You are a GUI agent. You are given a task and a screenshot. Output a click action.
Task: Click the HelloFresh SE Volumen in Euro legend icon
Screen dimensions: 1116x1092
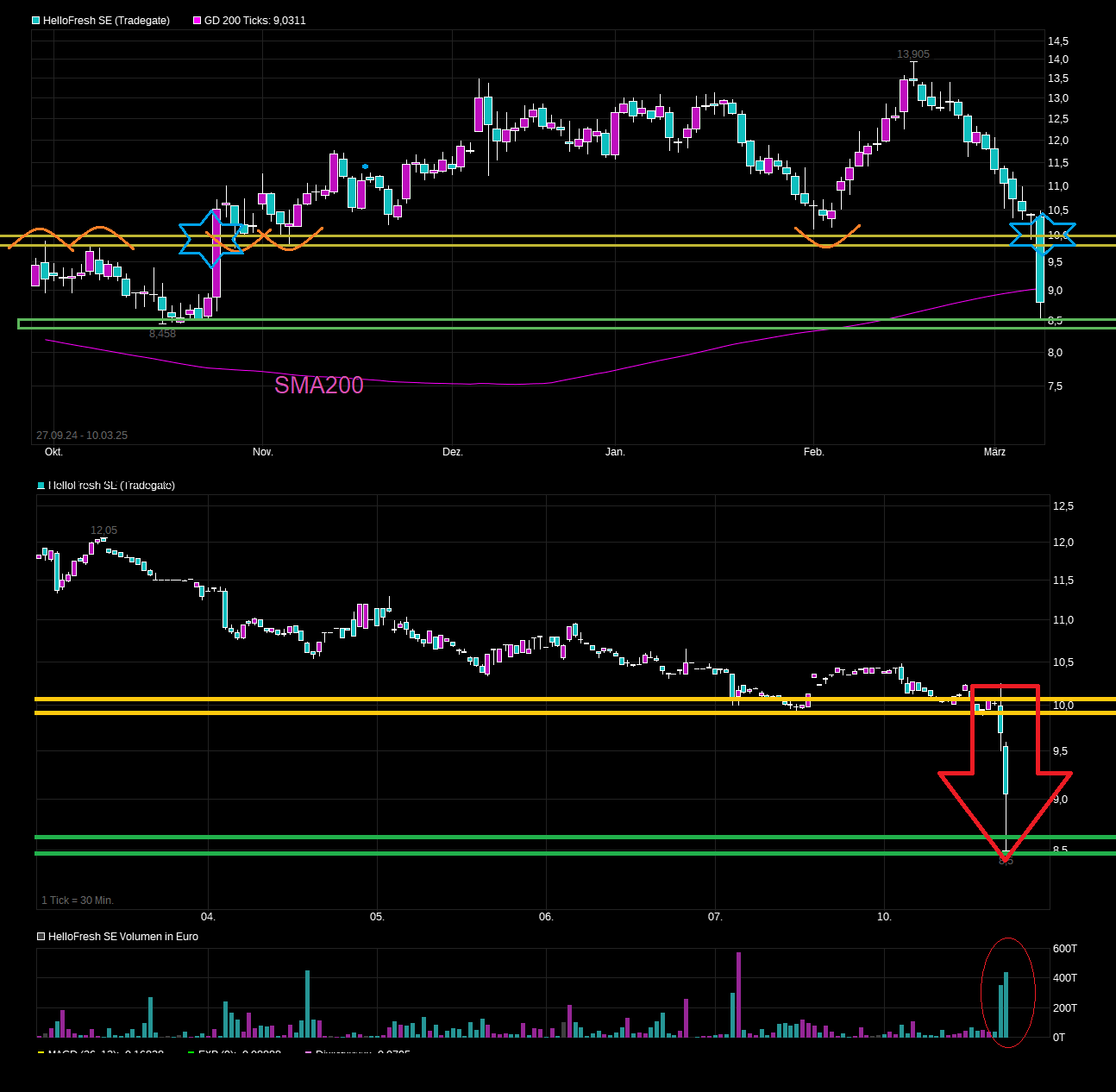40,936
